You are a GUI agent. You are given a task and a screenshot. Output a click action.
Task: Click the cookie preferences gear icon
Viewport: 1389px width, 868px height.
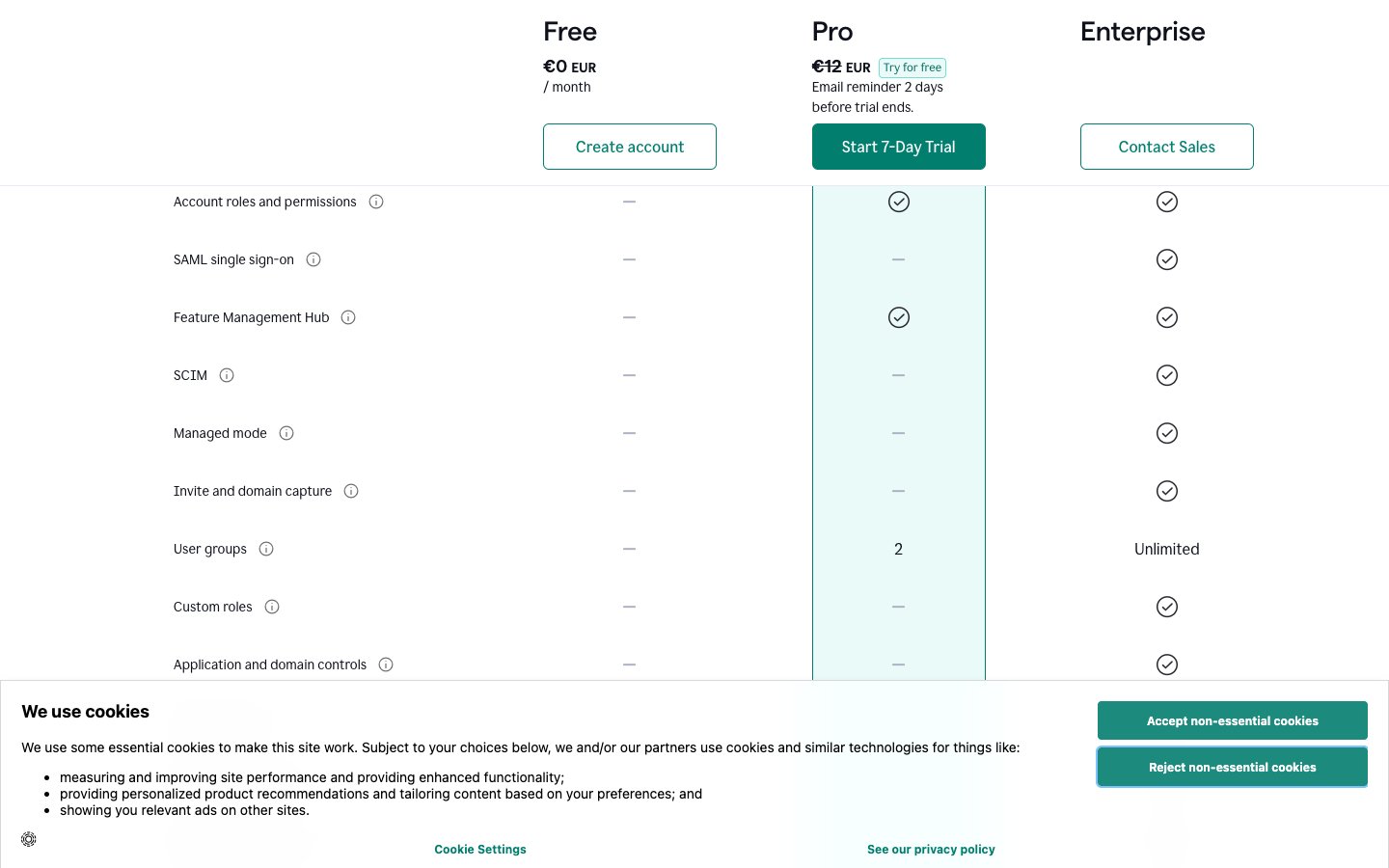pos(29,839)
